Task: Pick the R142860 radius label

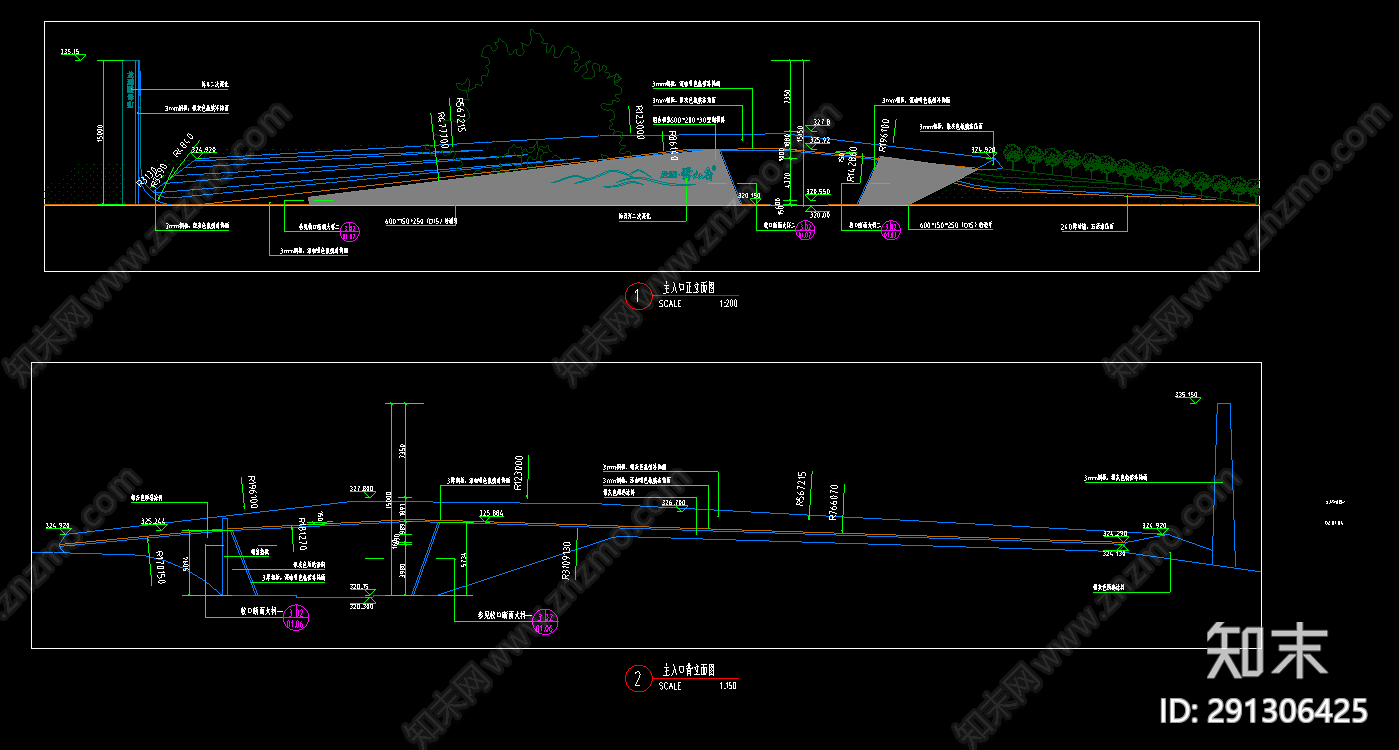Action: (853, 163)
